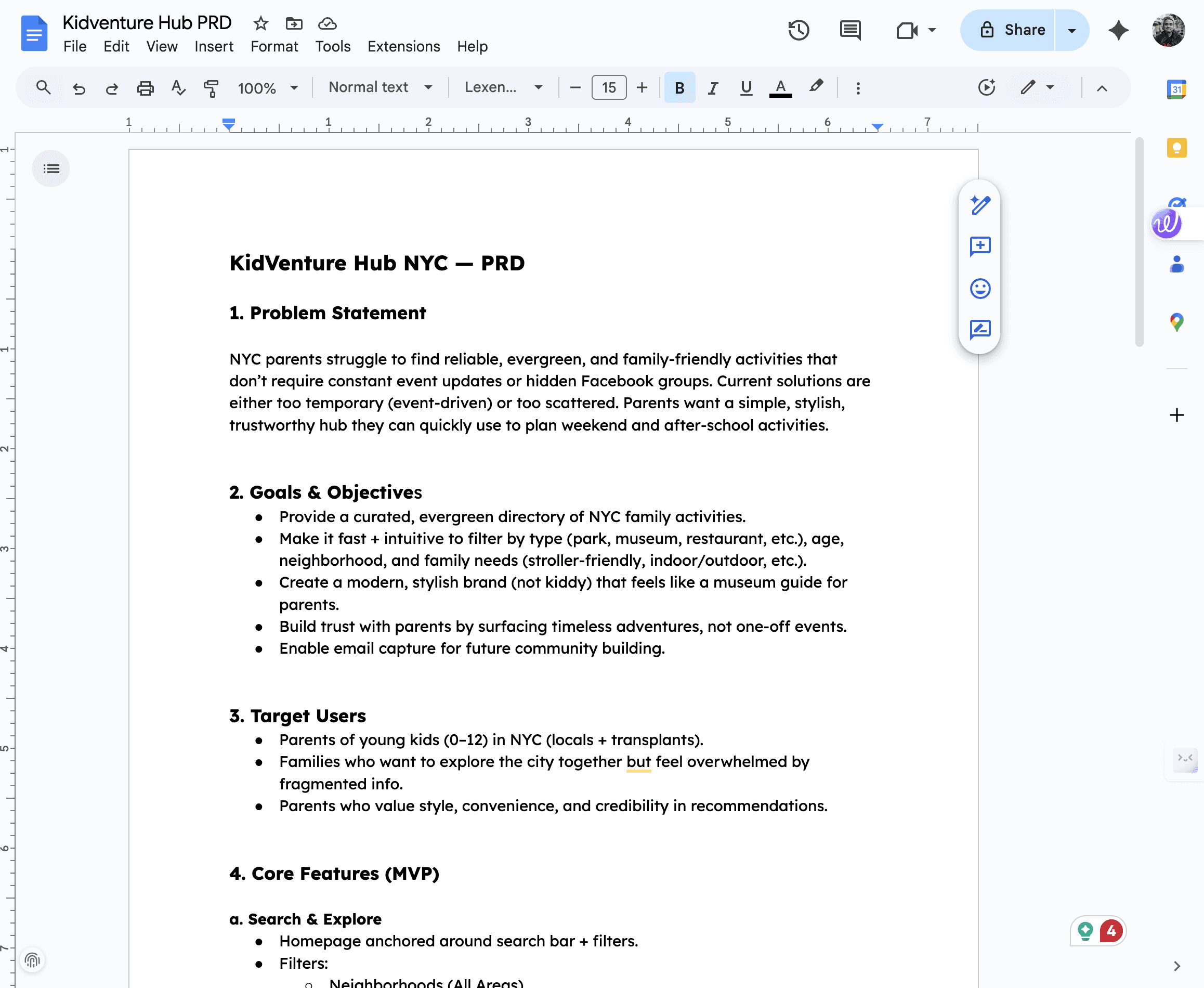The height and width of the screenshot is (988, 1204).
Task: Toggle italic formatting
Action: [712, 88]
